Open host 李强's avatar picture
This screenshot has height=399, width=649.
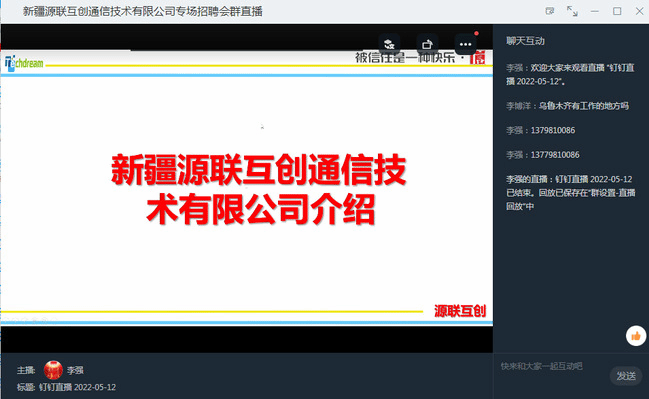53,370
